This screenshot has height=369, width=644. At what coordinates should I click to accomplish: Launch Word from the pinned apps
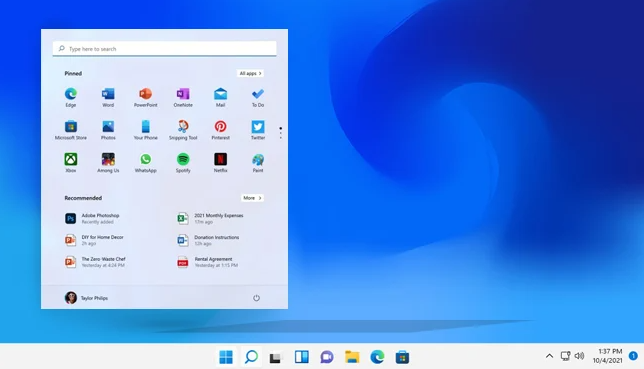point(108,97)
